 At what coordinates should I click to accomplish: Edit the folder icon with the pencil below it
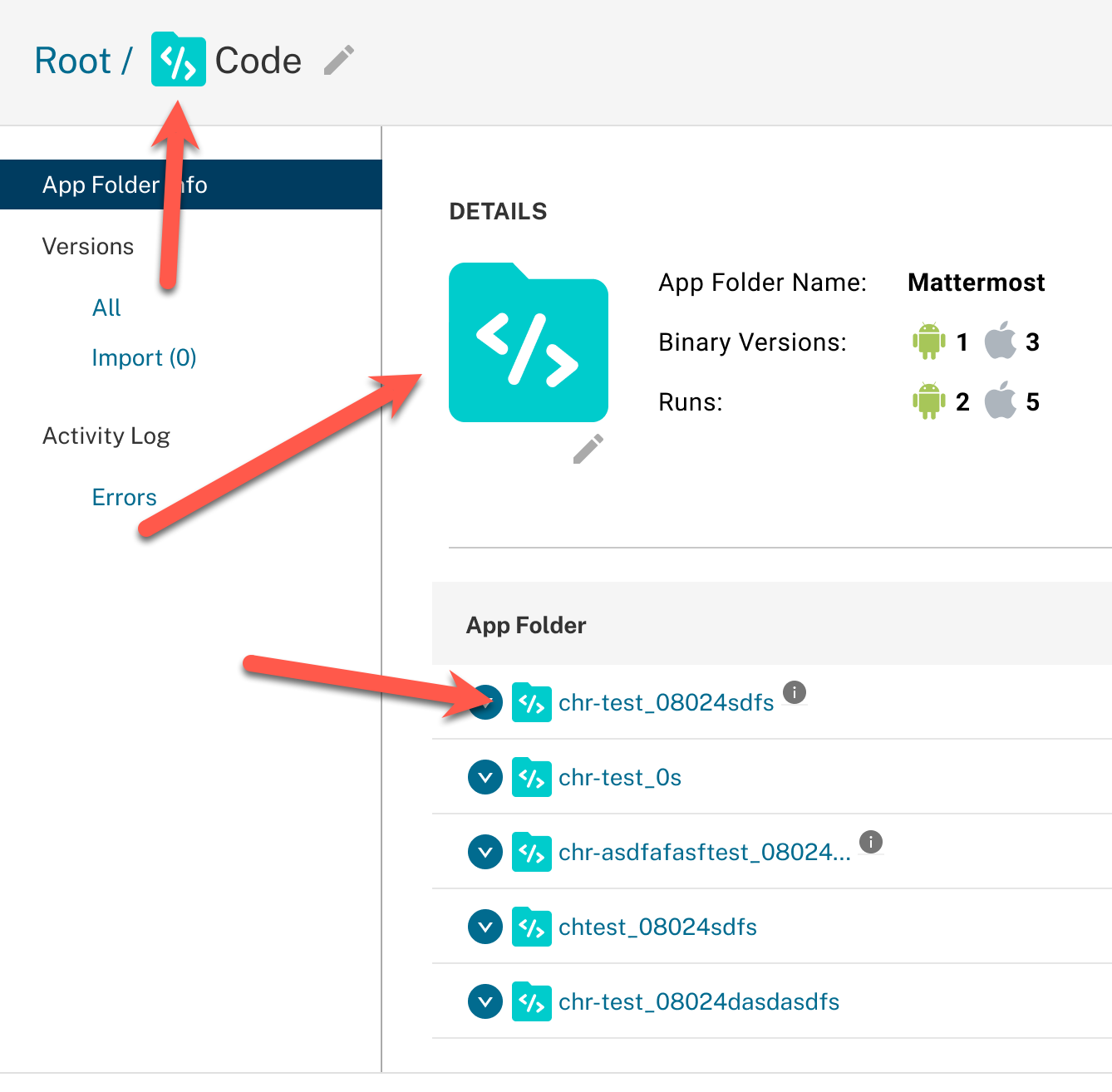[x=588, y=449]
